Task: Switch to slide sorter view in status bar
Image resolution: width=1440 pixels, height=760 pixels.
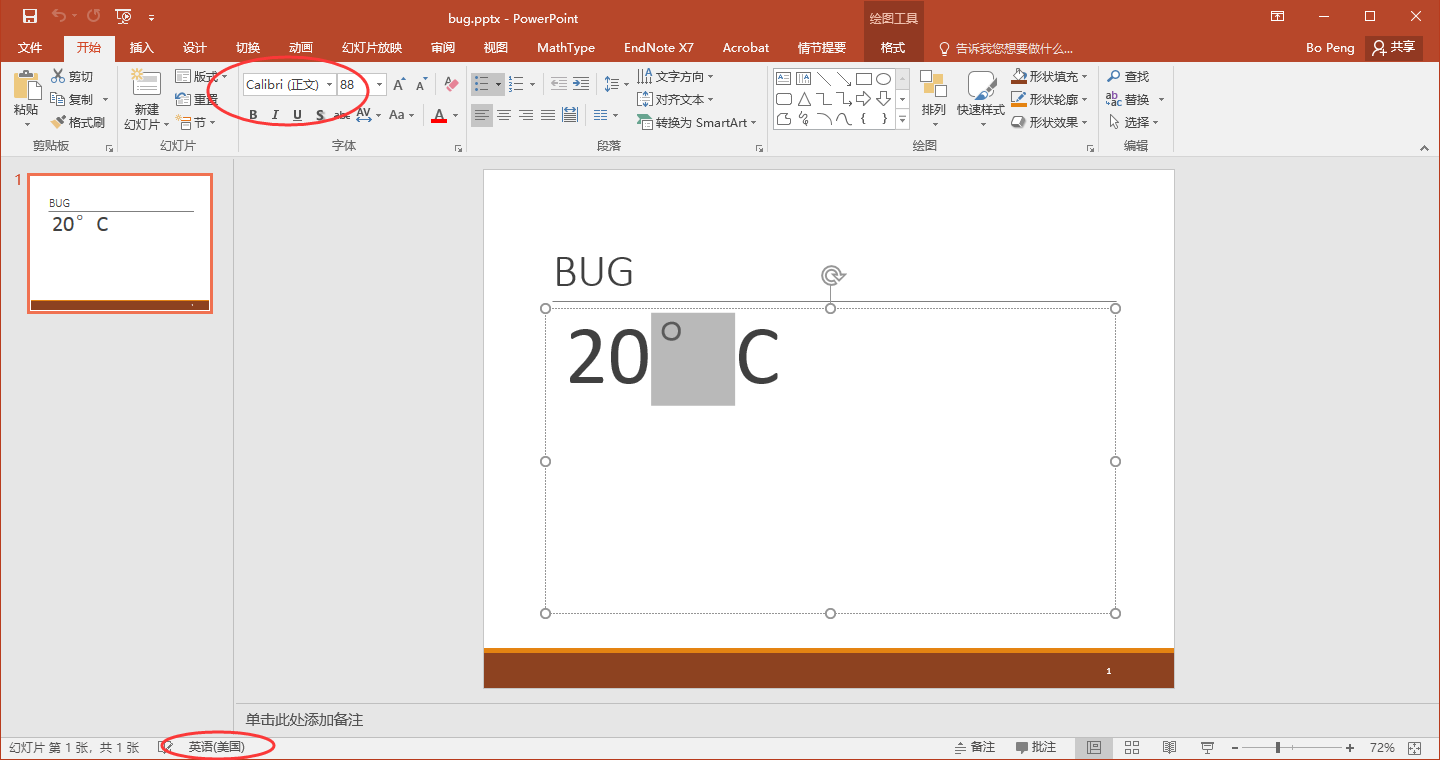Action: tap(1132, 748)
